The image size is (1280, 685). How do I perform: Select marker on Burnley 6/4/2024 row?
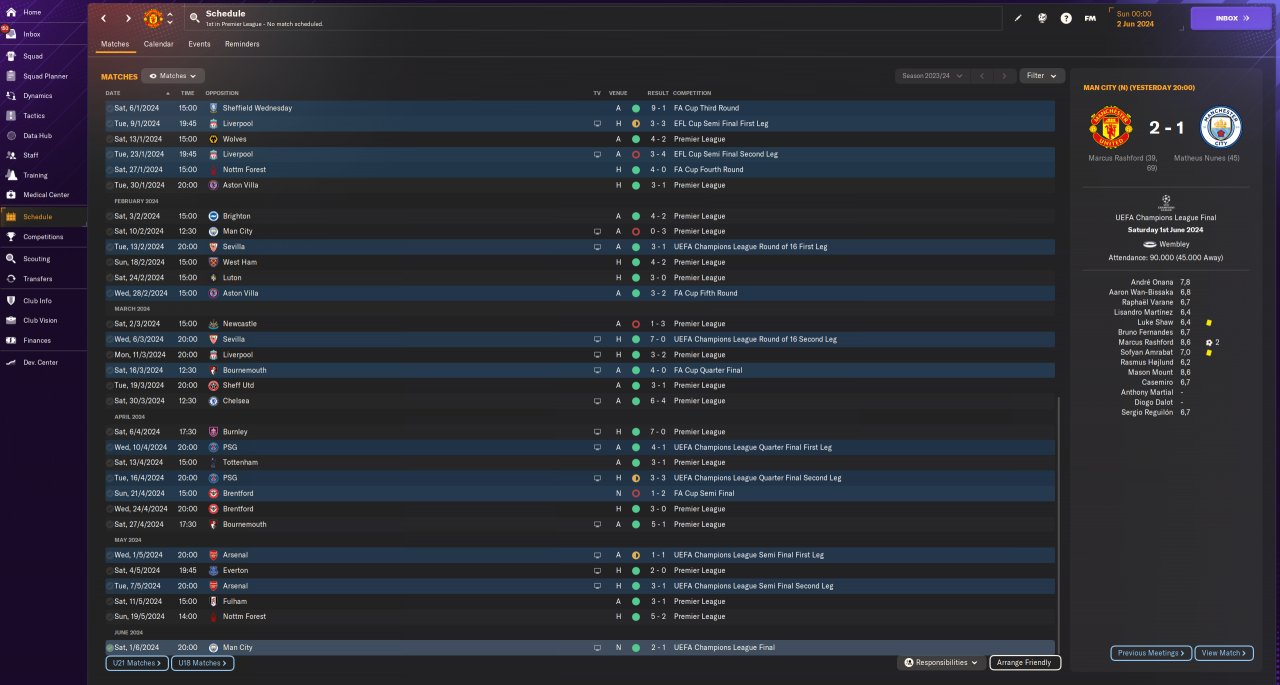tap(110, 432)
